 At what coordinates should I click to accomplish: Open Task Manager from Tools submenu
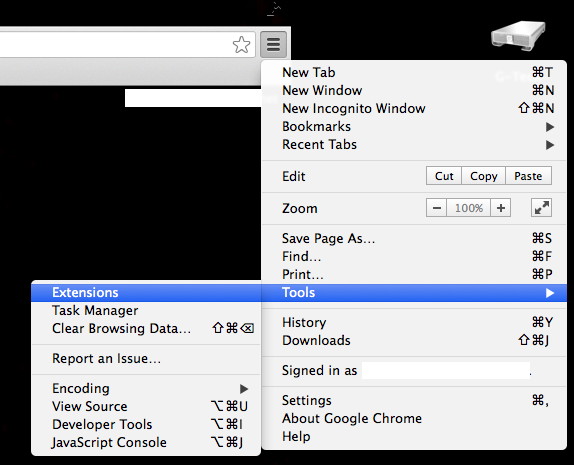tap(146, 310)
